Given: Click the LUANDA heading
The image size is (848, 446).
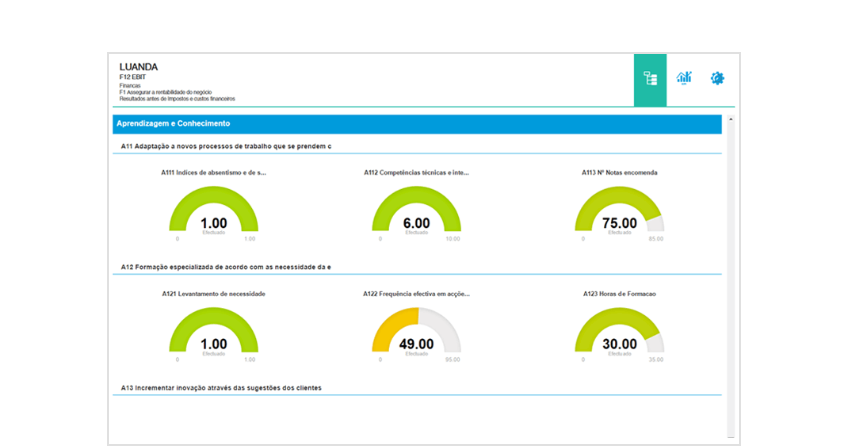Looking at the screenshot, I should point(138,67).
